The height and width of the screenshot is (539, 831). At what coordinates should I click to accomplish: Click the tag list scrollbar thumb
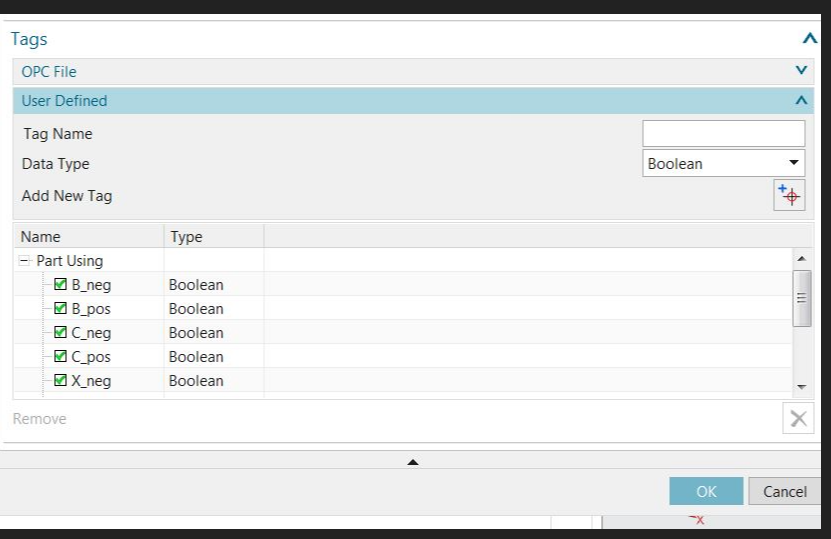(801, 298)
